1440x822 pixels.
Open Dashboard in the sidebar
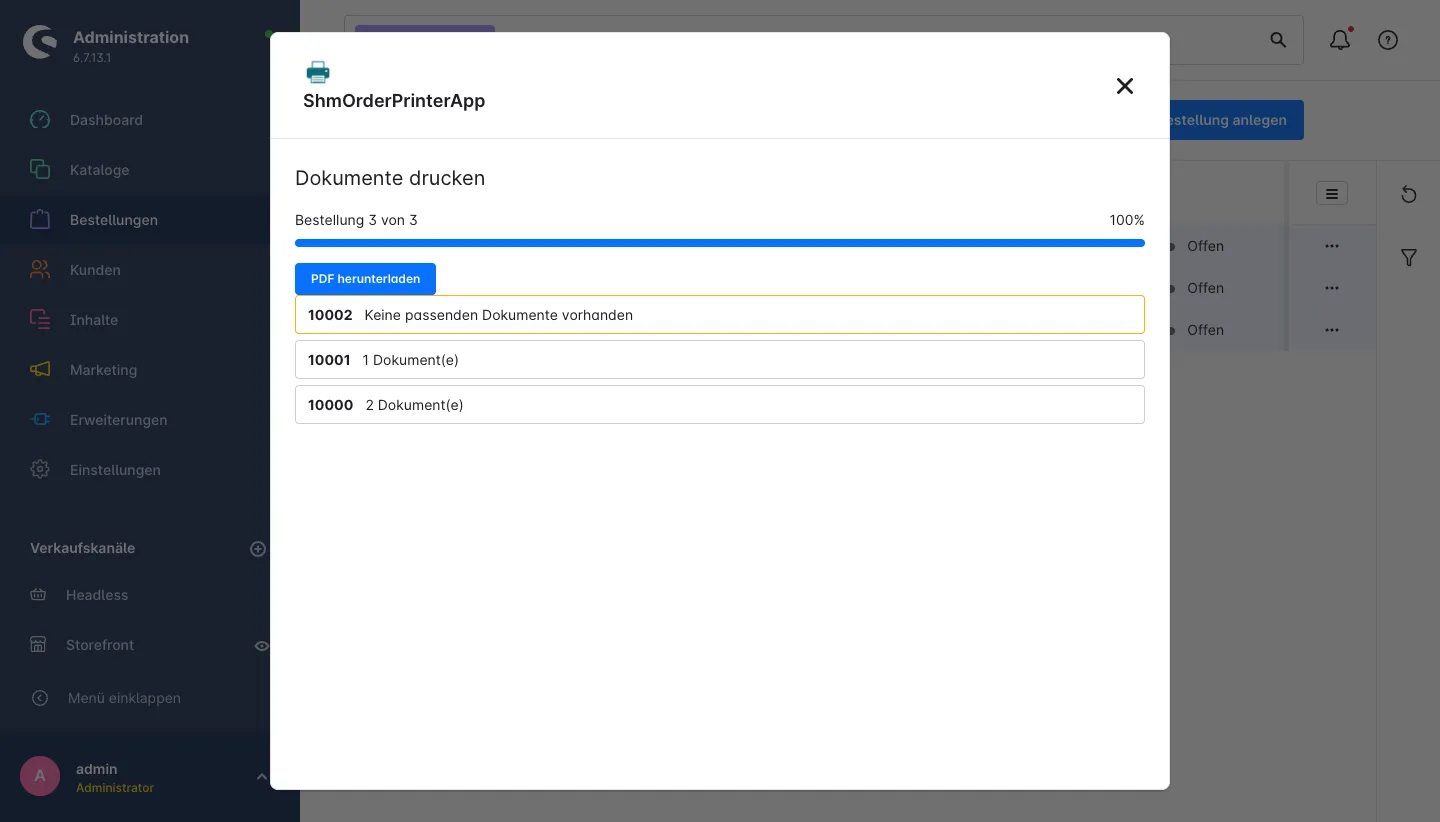[x=106, y=120]
